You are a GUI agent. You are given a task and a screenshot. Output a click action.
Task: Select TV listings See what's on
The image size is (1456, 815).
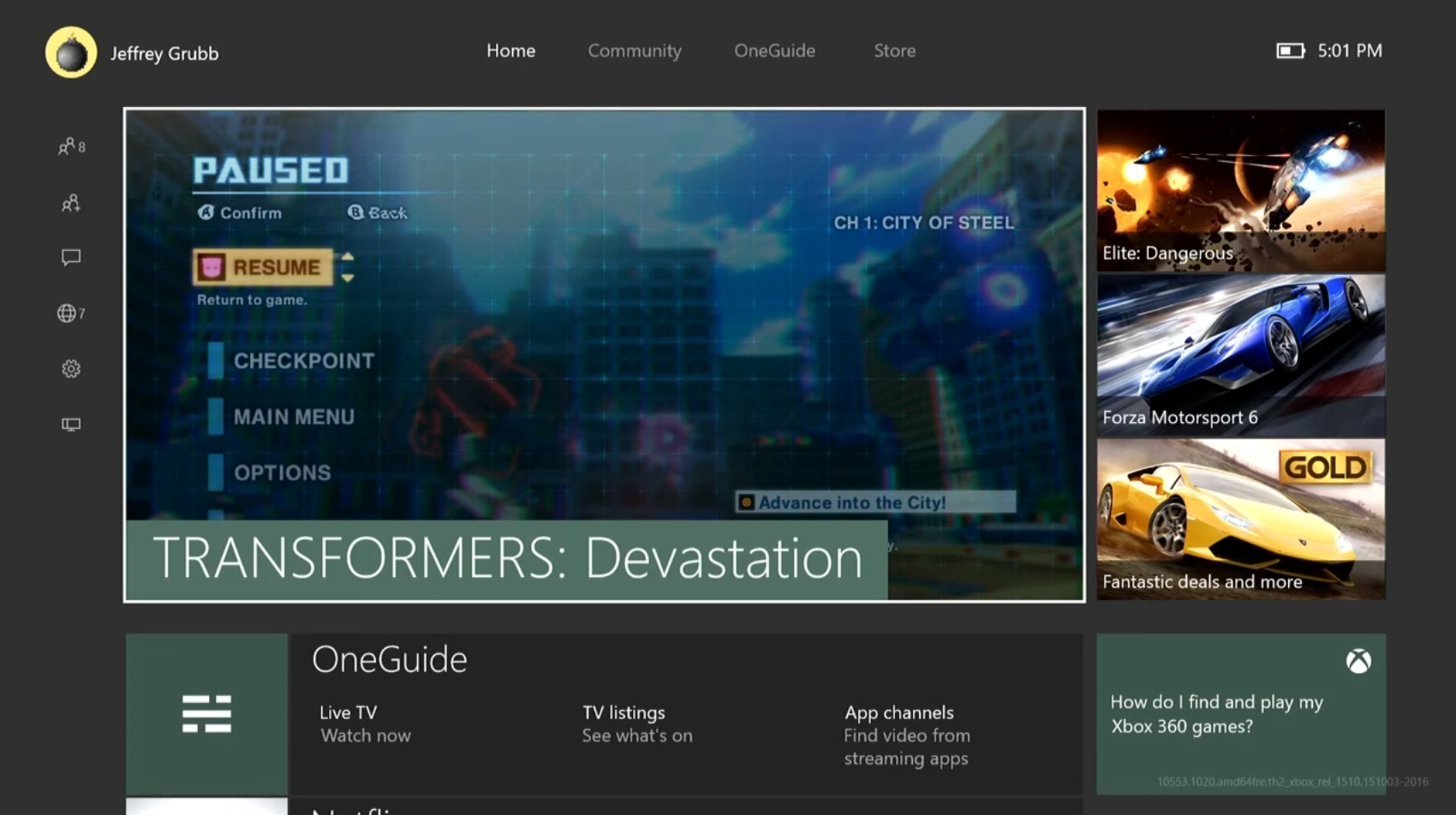(637, 724)
